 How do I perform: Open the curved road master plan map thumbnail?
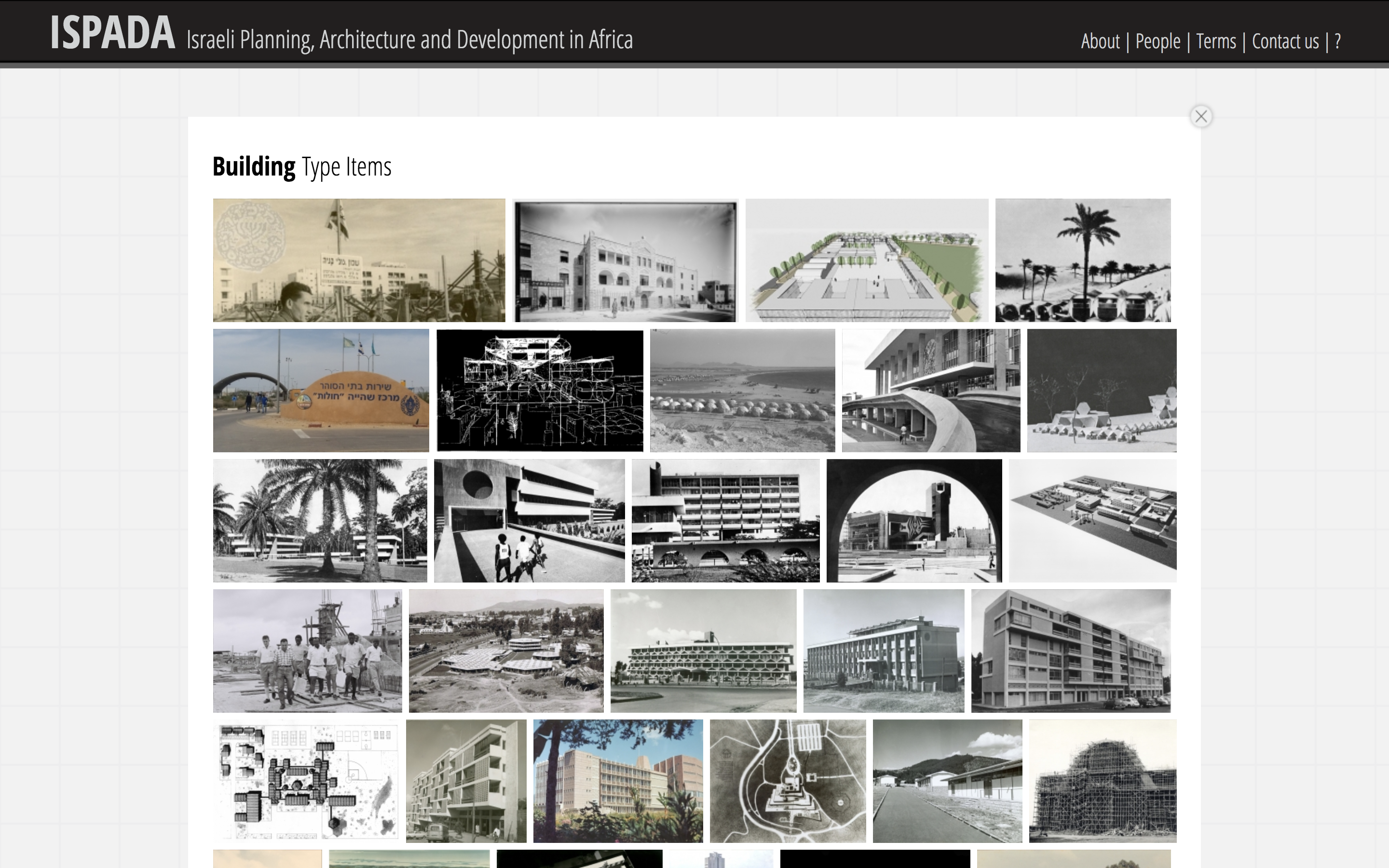pyautogui.click(x=788, y=781)
